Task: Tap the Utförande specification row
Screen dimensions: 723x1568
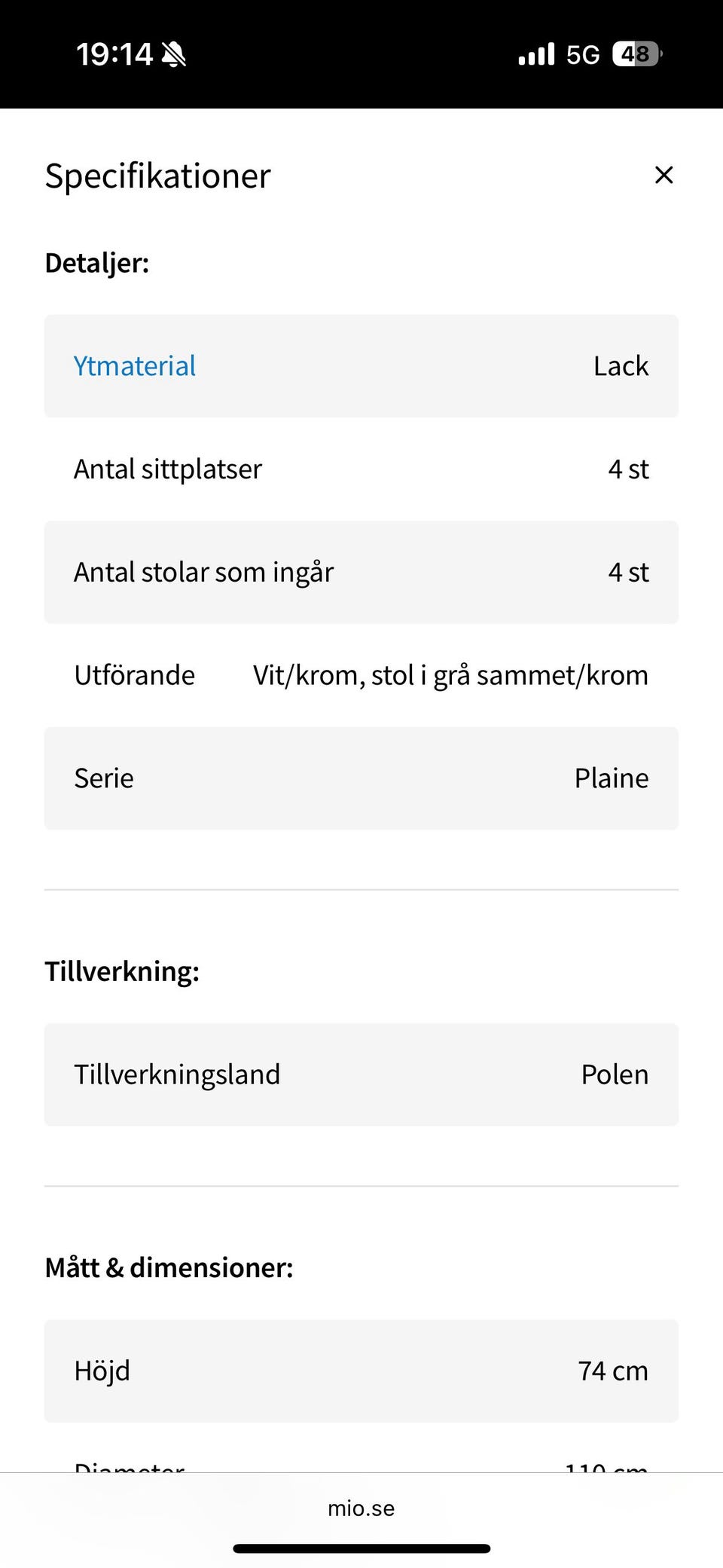Action: coord(361,675)
